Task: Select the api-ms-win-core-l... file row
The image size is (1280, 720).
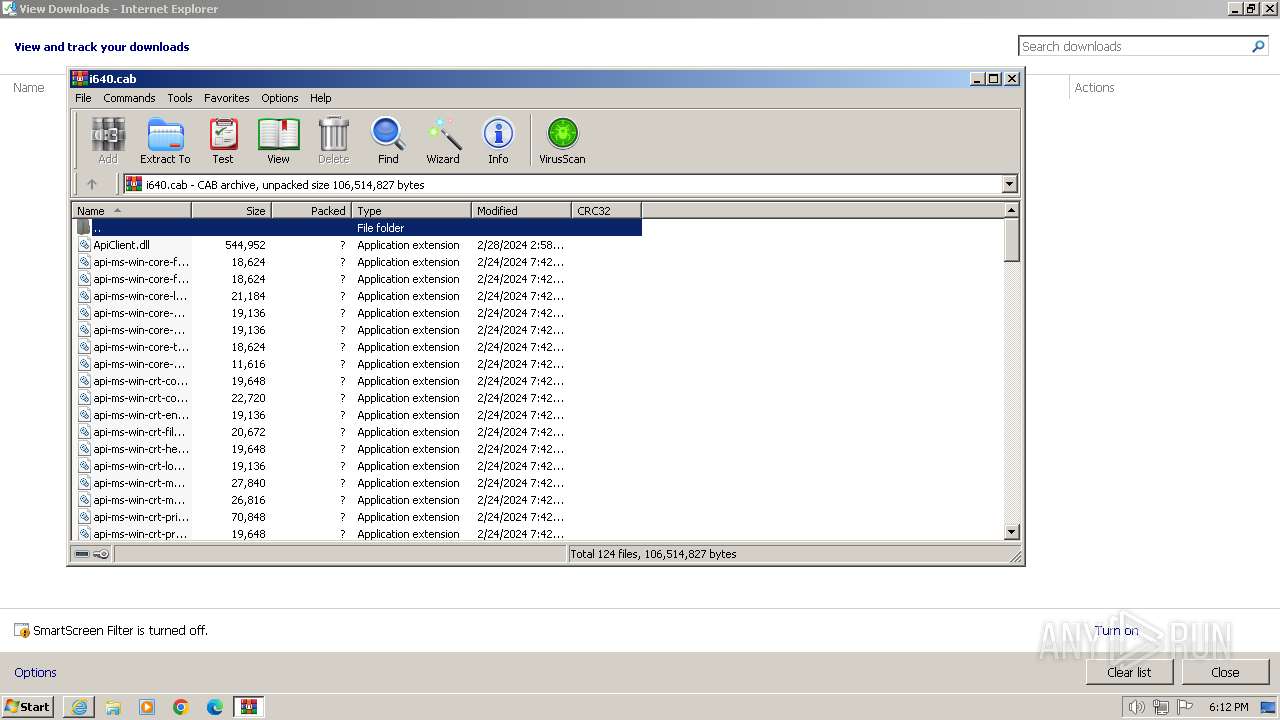Action: [x=357, y=296]
